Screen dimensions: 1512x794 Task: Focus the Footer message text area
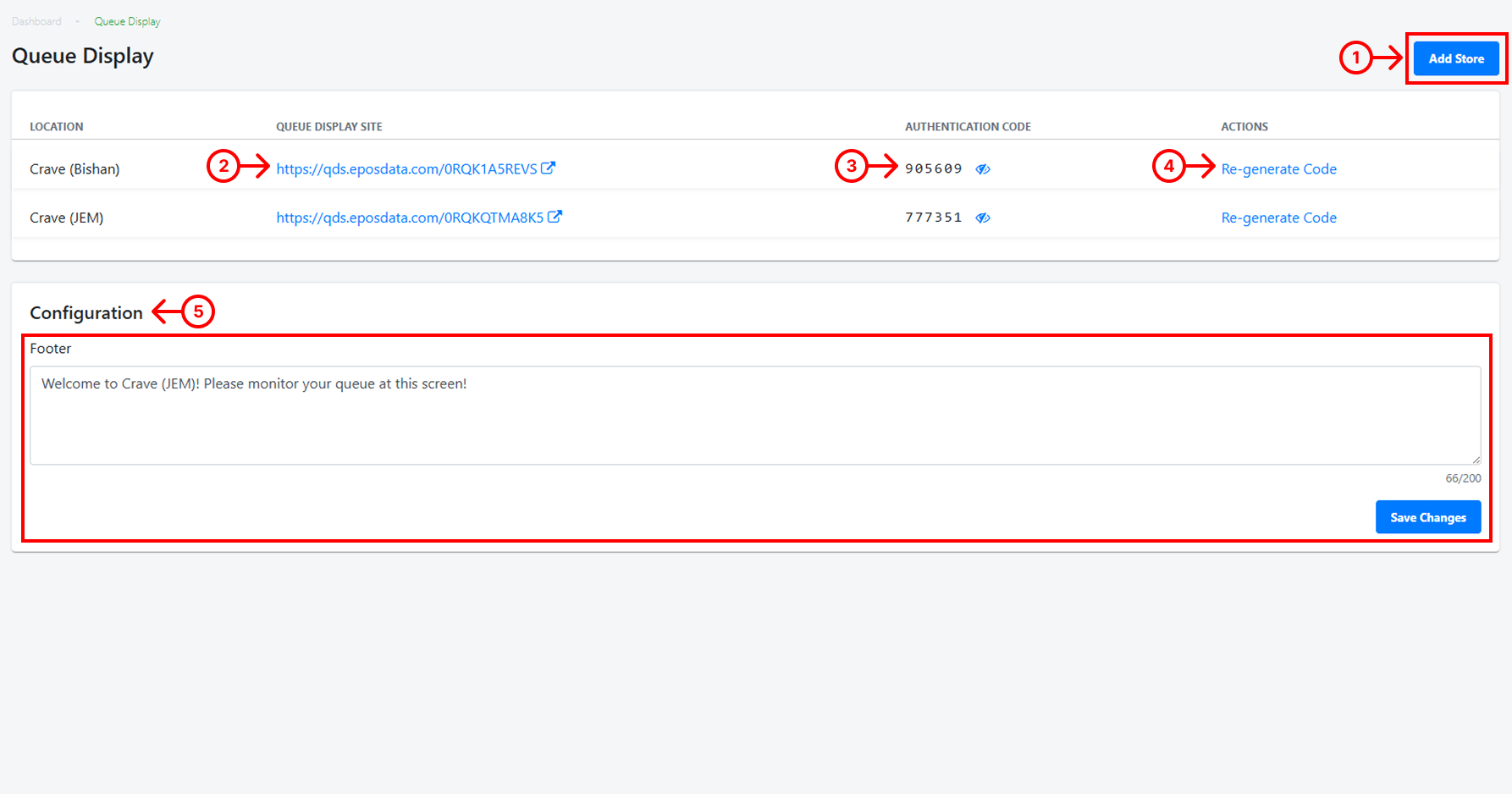[753, 415]
